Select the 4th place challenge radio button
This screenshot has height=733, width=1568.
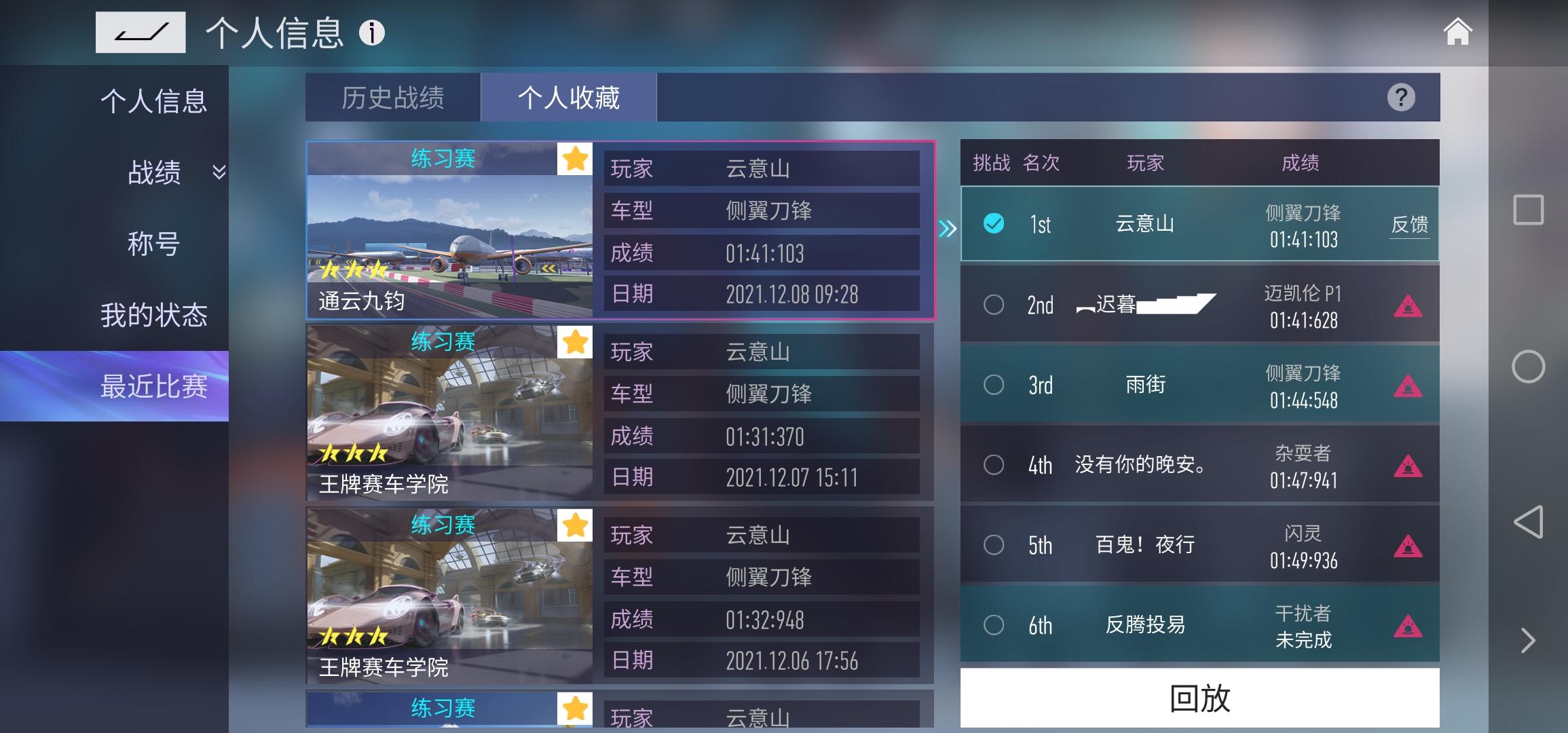coord(994,465)
